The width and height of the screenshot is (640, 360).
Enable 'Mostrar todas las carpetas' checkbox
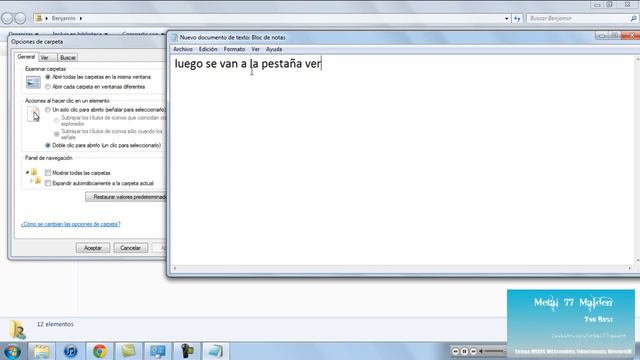(48, 173)
